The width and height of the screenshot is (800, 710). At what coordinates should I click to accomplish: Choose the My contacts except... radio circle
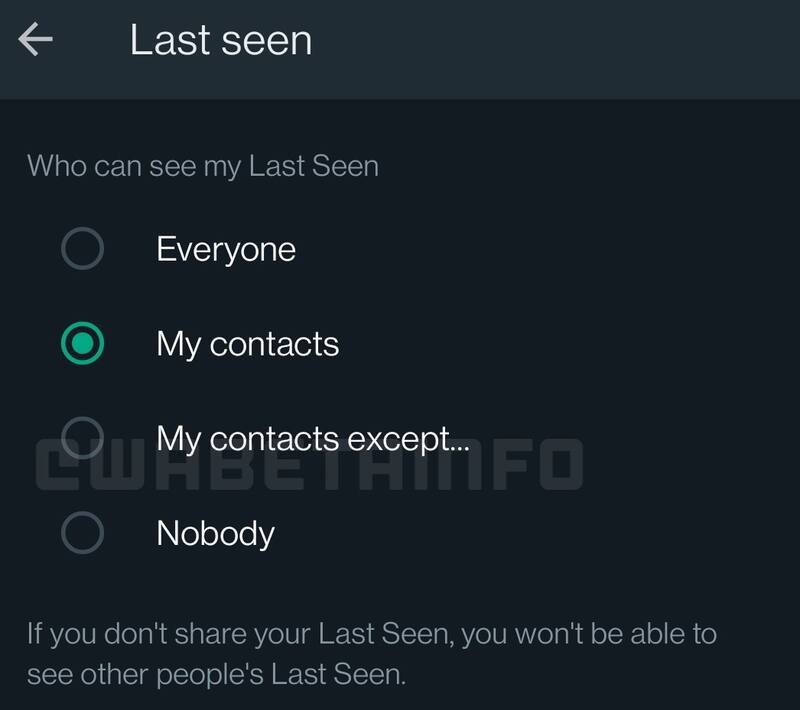(x=82, y=438)
